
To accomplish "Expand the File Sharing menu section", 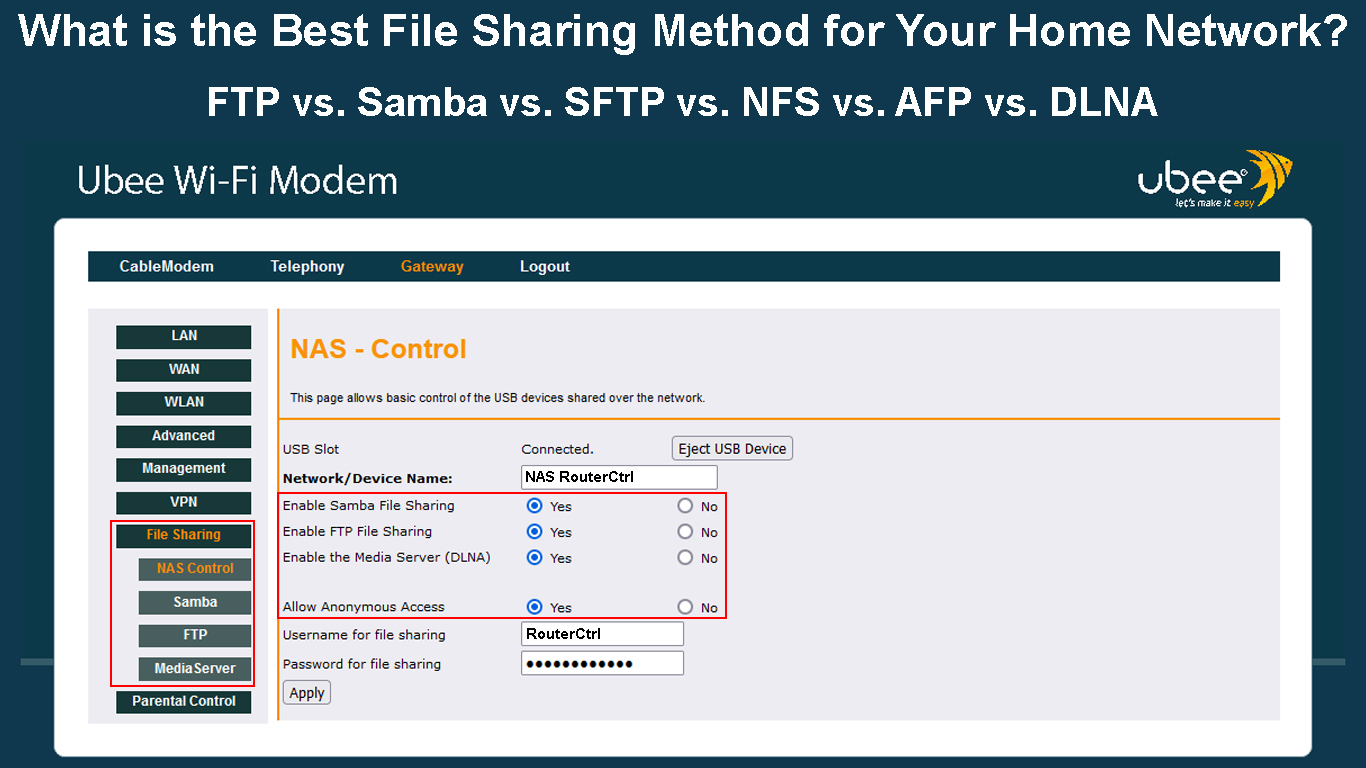I will point(184,535).
